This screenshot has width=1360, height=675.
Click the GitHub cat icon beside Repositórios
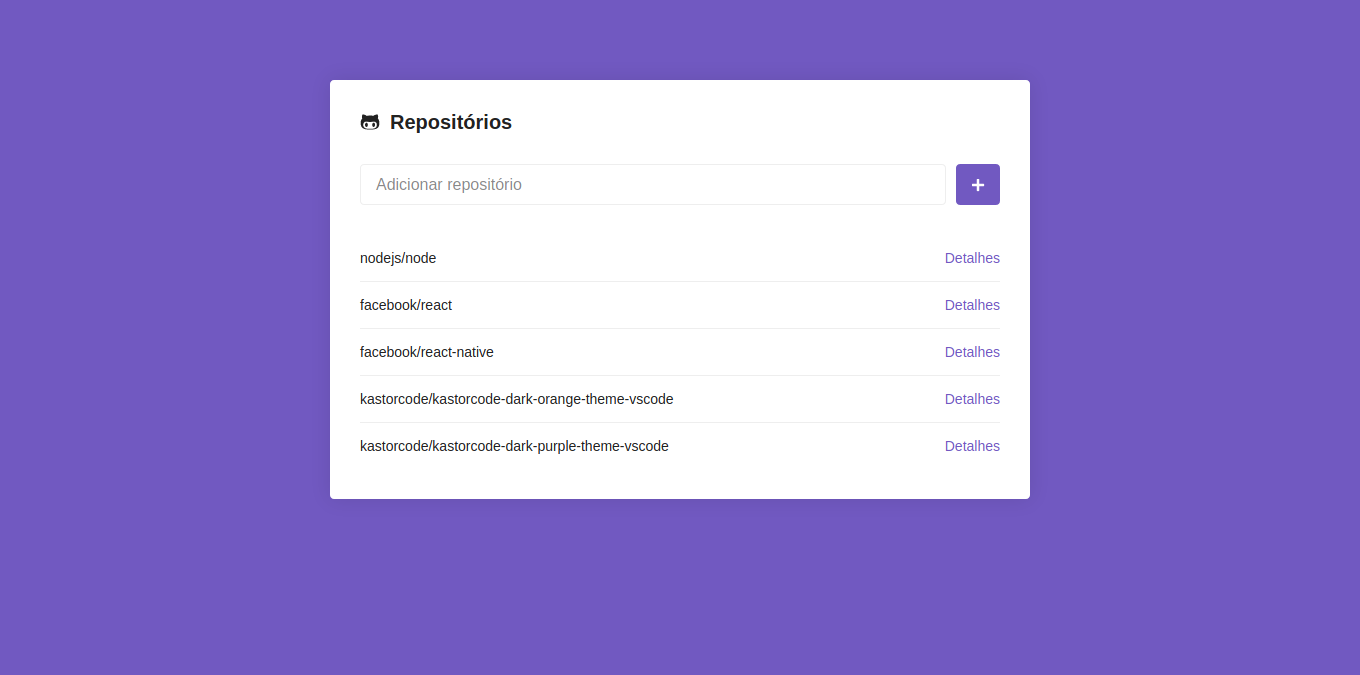pos(370,122)
